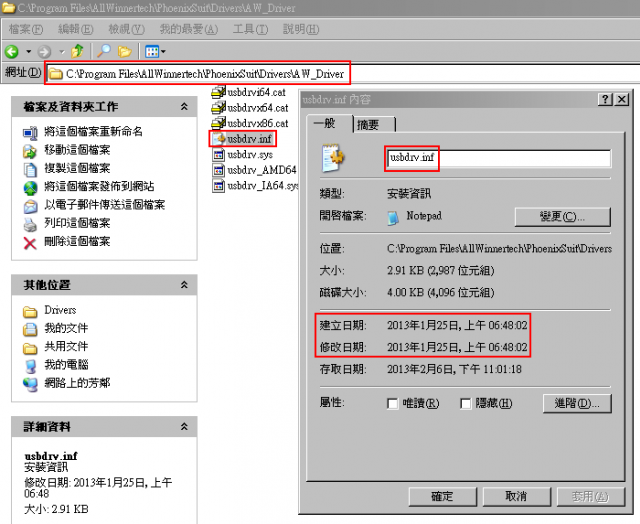640x524 pixels.
Task: Click the help question mark button
Action: (x=605, y=99)
